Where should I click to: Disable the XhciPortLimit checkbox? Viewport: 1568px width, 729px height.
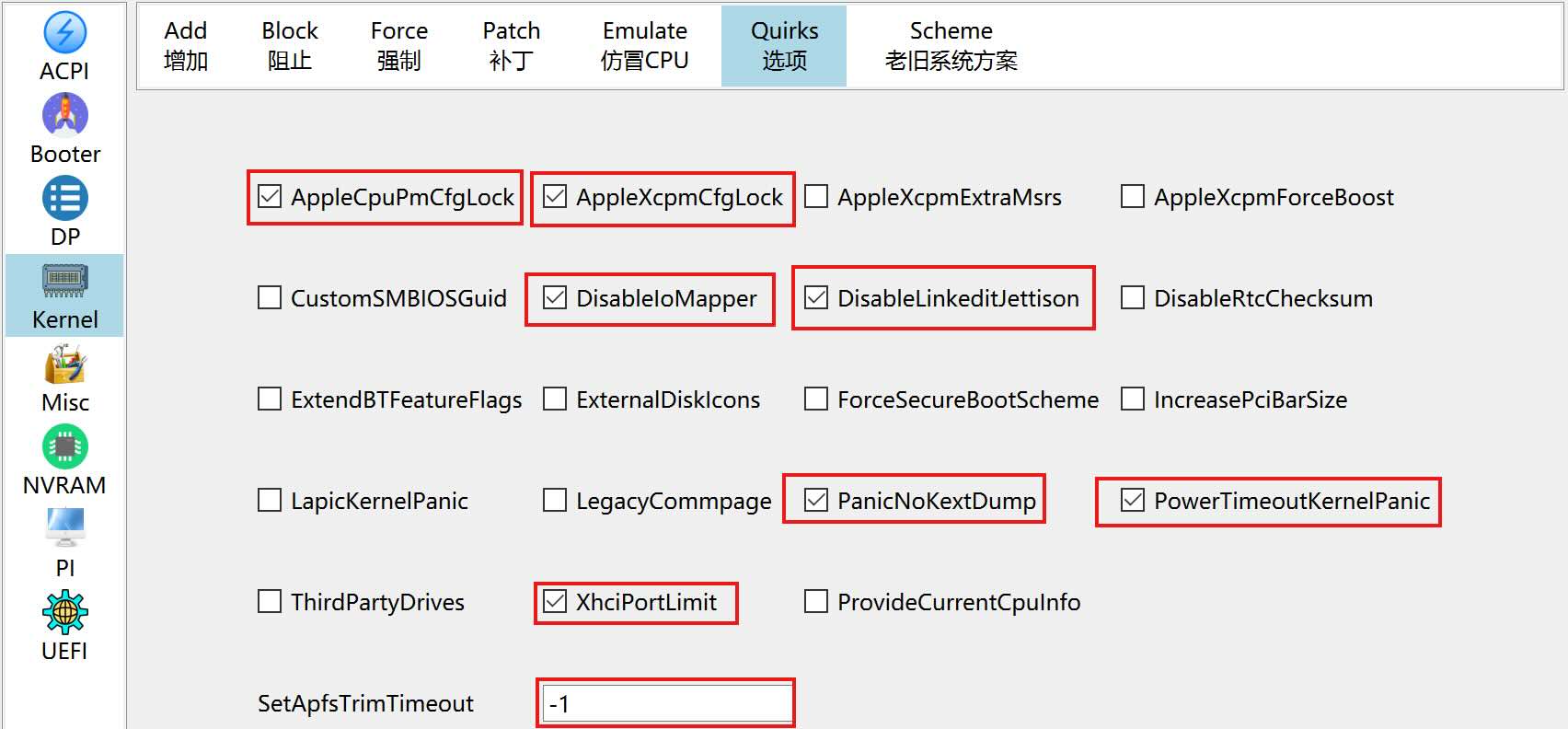coord(555,601)
